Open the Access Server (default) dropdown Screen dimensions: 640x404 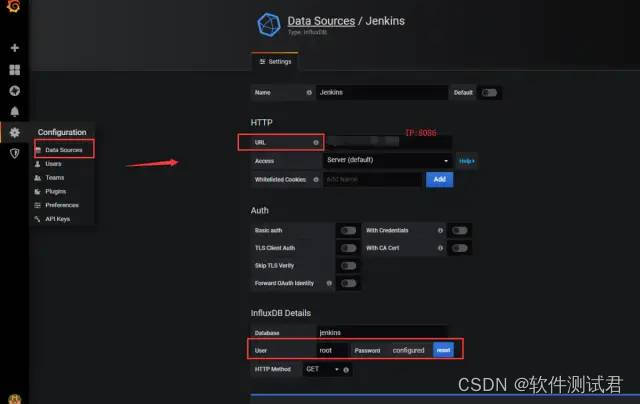pyautogui.click(x=388, y=160)
